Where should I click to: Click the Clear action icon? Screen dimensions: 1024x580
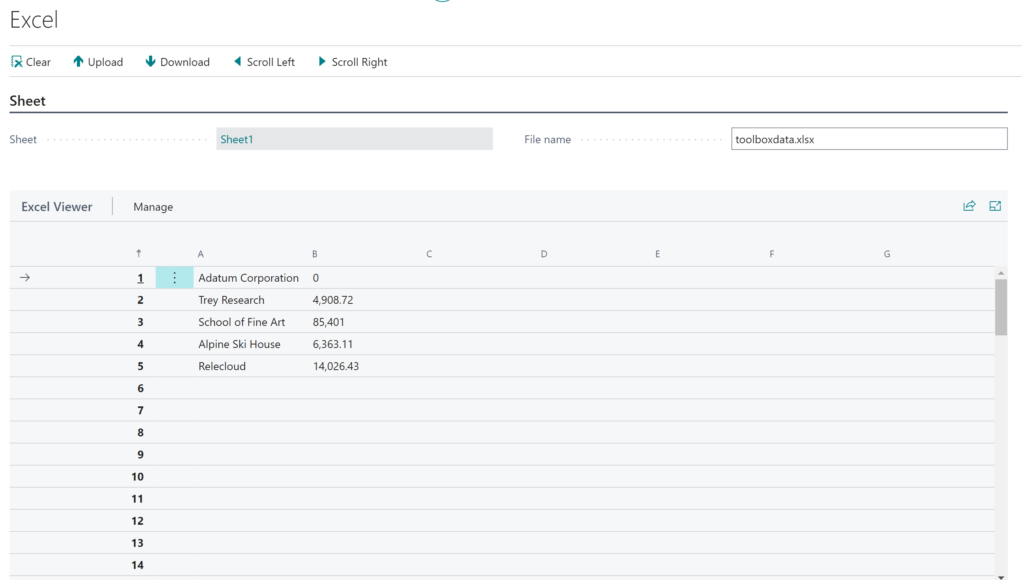(x=16, y=62)
